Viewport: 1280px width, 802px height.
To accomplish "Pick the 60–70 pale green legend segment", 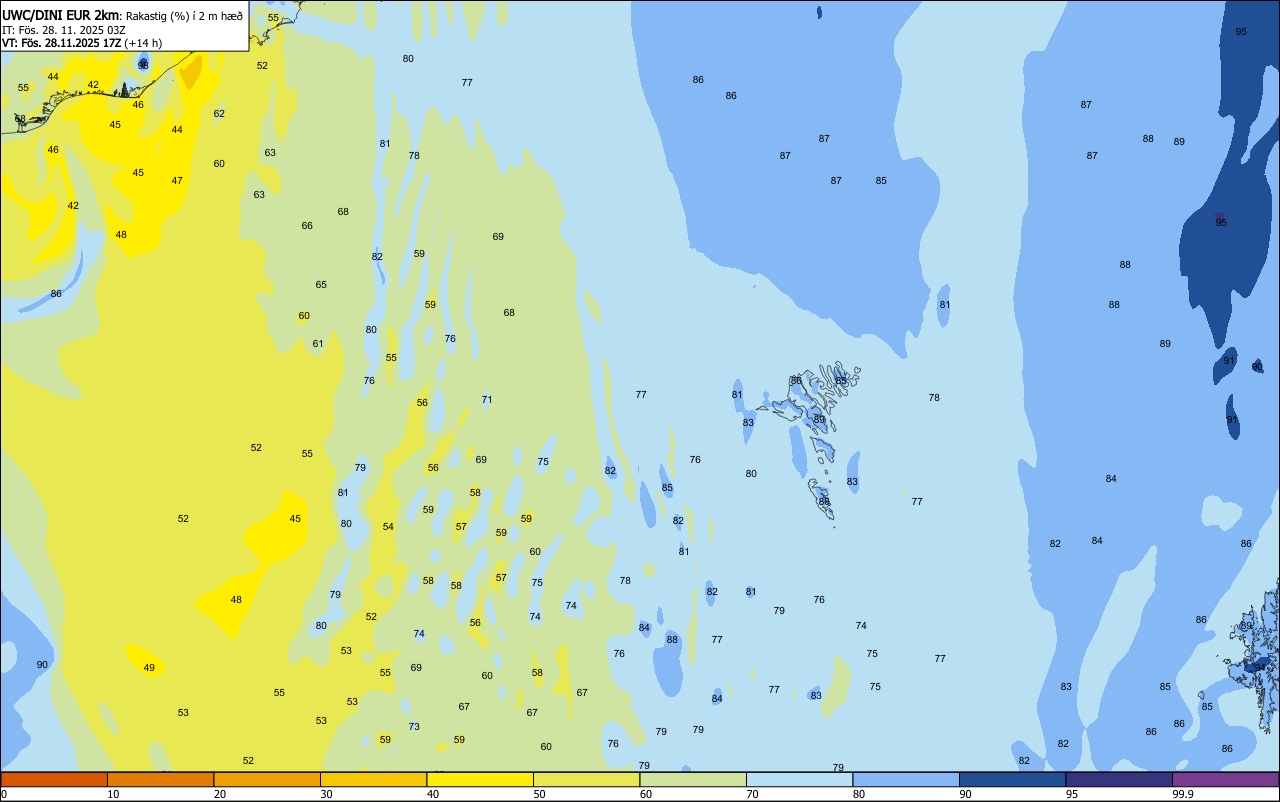I will coord(693,779).
